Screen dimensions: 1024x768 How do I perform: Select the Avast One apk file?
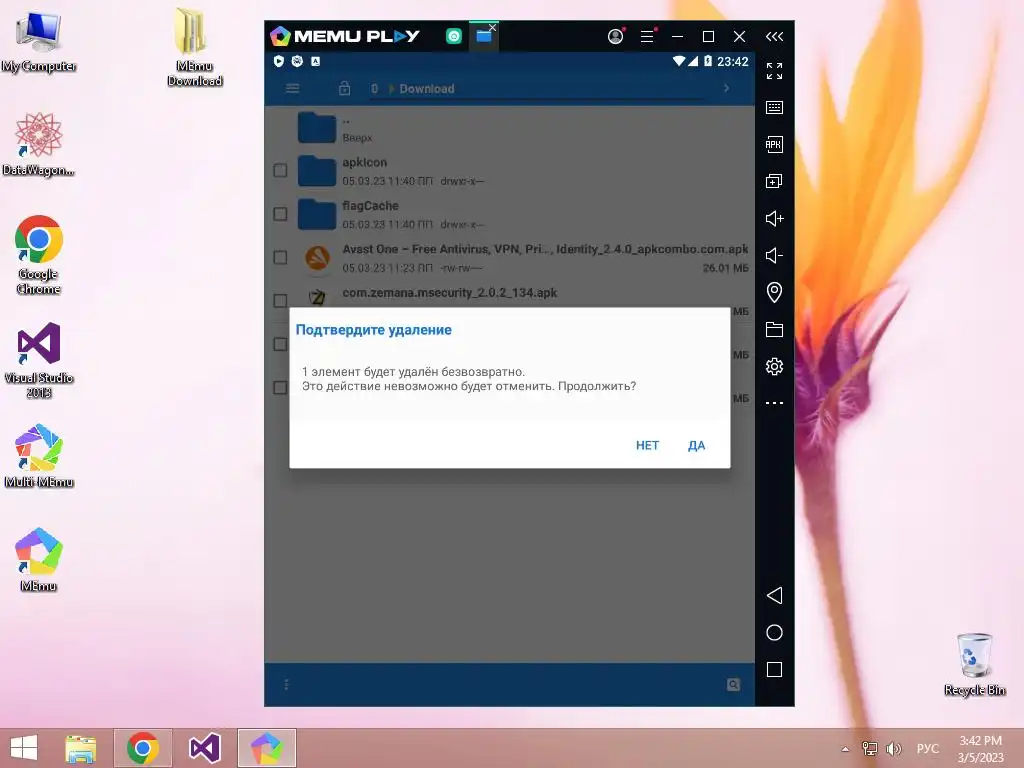tap(509, 257)
